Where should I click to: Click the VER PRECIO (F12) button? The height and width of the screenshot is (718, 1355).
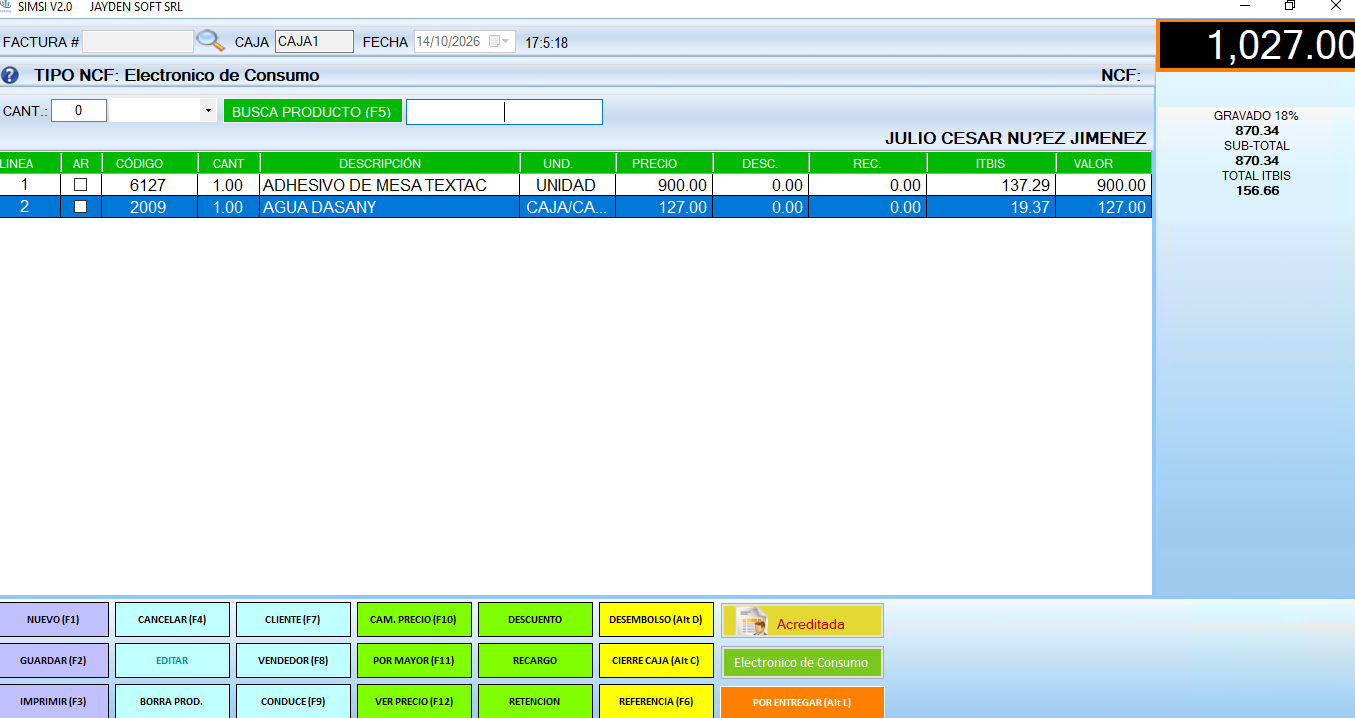[414, 701]
